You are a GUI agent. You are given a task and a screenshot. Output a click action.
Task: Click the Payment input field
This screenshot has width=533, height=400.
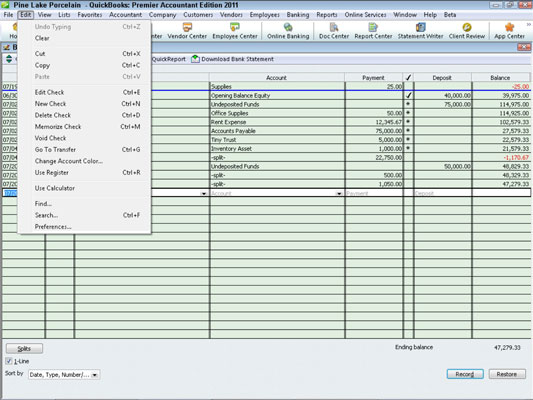pos(374,193)
